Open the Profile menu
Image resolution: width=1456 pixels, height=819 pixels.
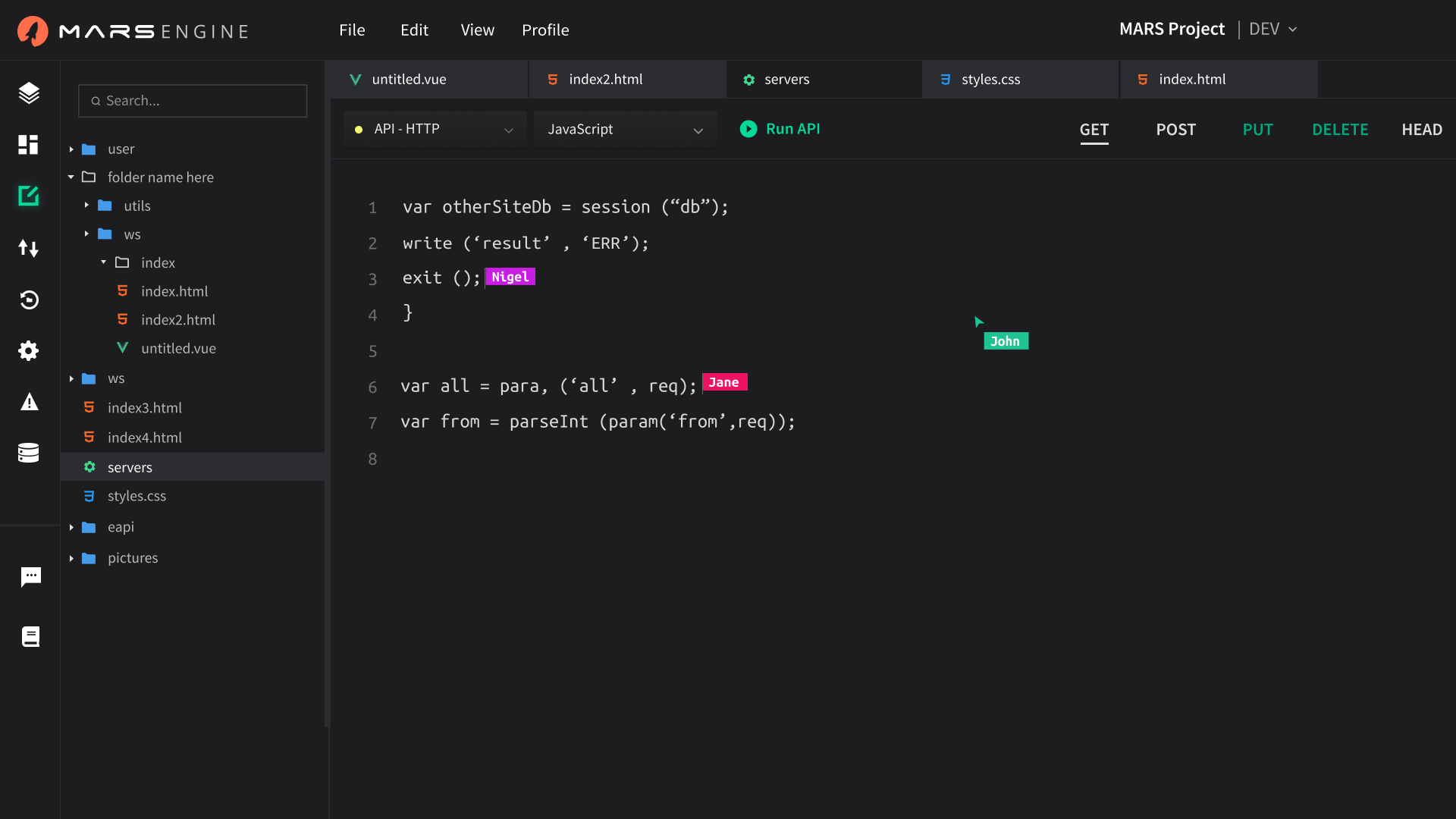pos(544,30)
